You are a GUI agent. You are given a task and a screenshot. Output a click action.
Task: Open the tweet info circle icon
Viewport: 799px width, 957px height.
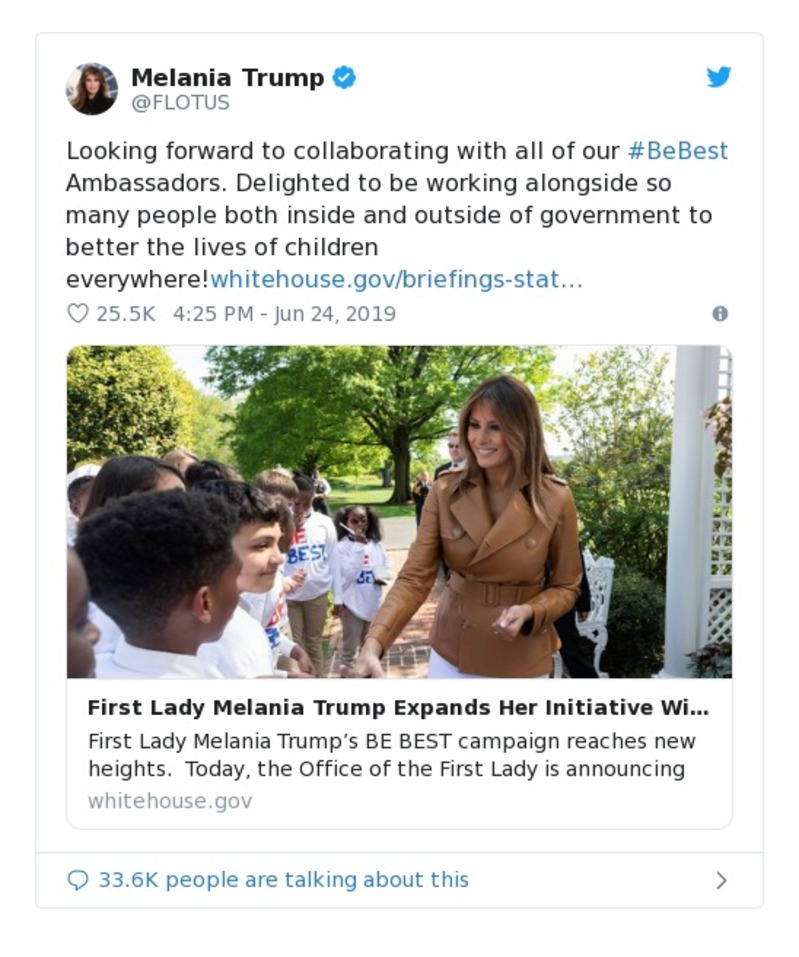click(x=719, y=314)
